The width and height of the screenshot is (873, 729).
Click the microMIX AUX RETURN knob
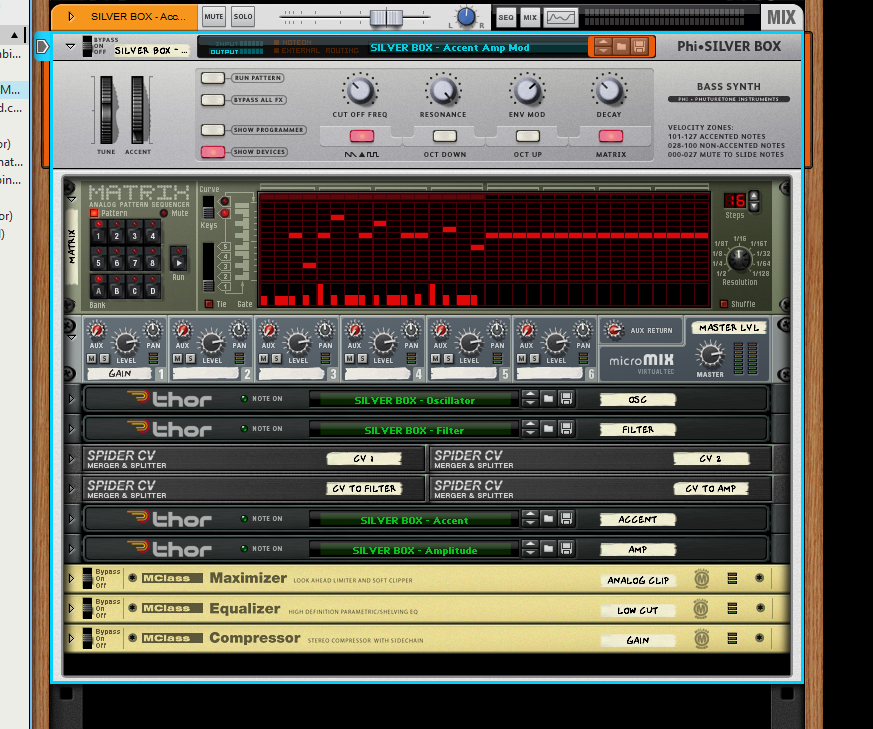tap(614, 331)
